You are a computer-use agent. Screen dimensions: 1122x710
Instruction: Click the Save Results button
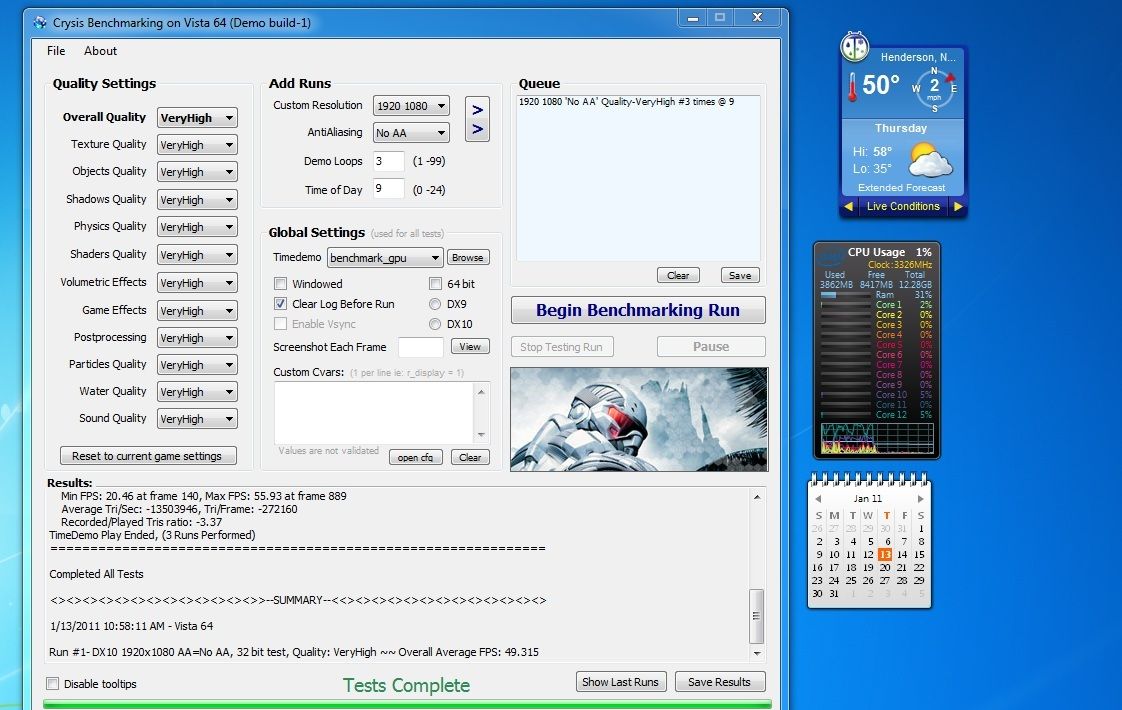pos(720,682)
